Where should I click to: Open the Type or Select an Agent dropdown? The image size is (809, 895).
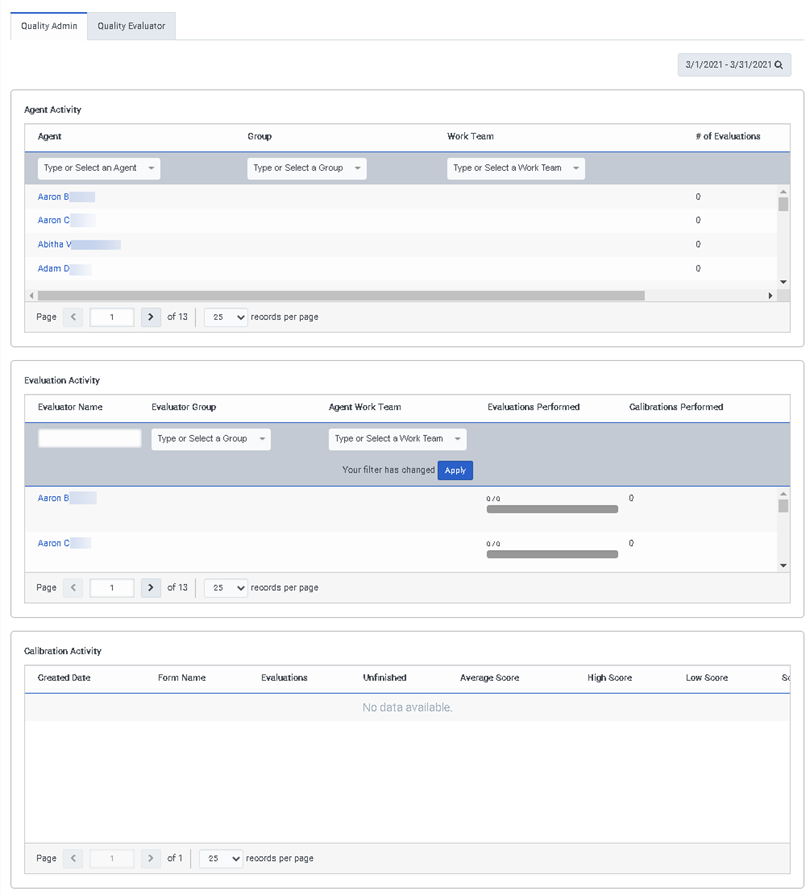tap(99, 168)
